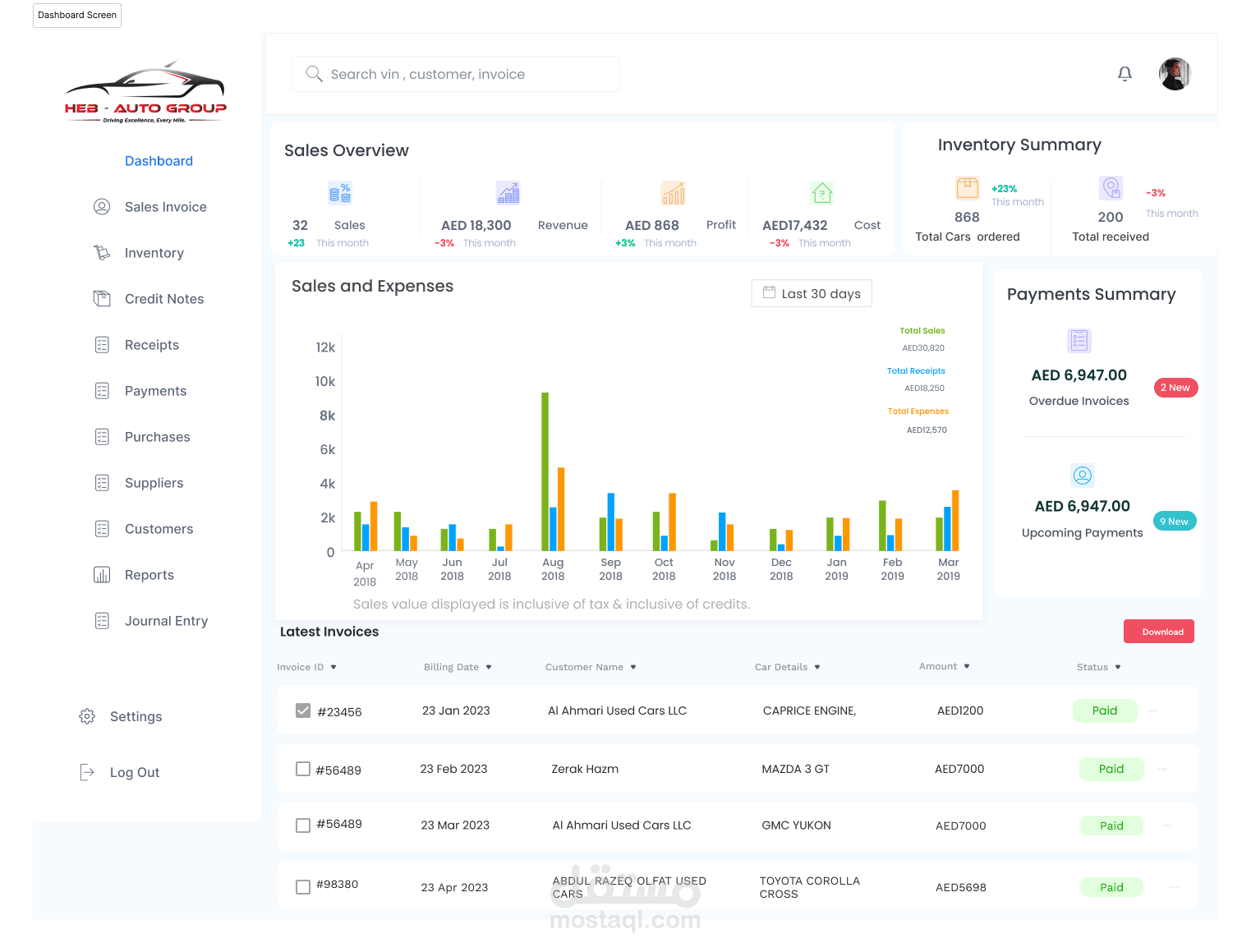This screenshot has height=952, width=1251.
Task: Switch to the Dashboard menu item
Action: pyautogui.click(x=159, y=161)
